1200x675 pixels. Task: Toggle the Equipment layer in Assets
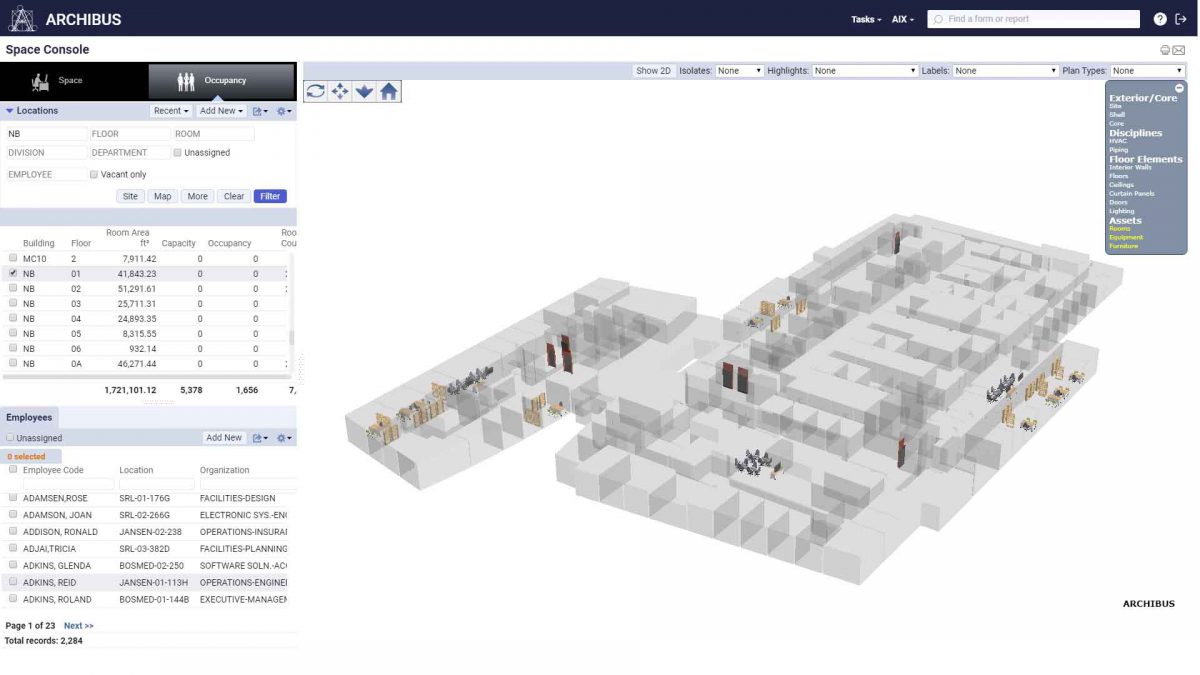1125,237
